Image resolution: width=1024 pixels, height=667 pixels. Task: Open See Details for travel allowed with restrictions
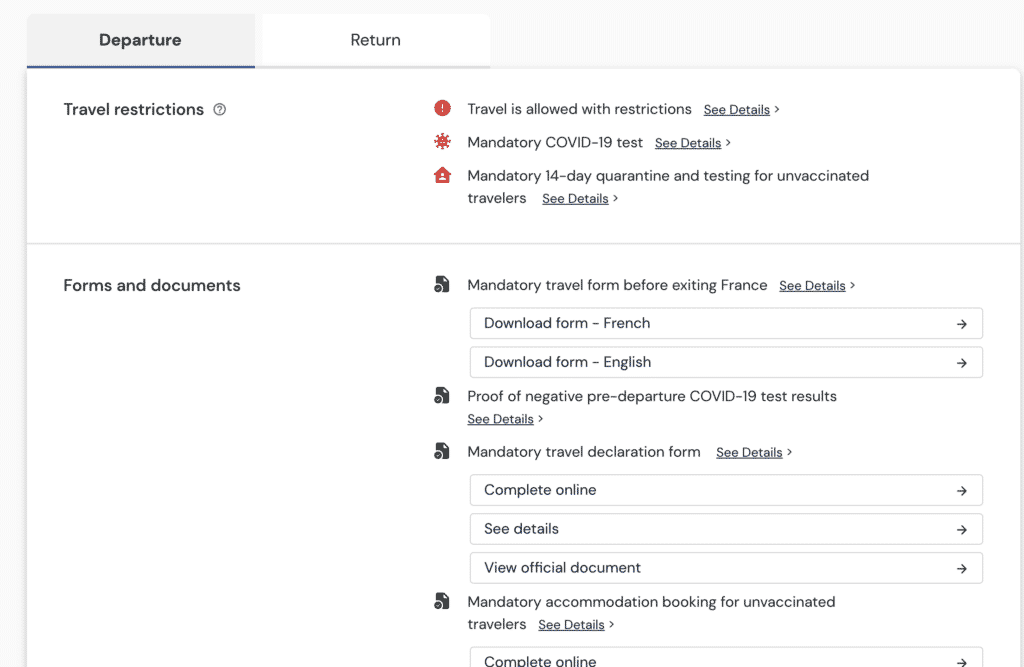point(737,110)
